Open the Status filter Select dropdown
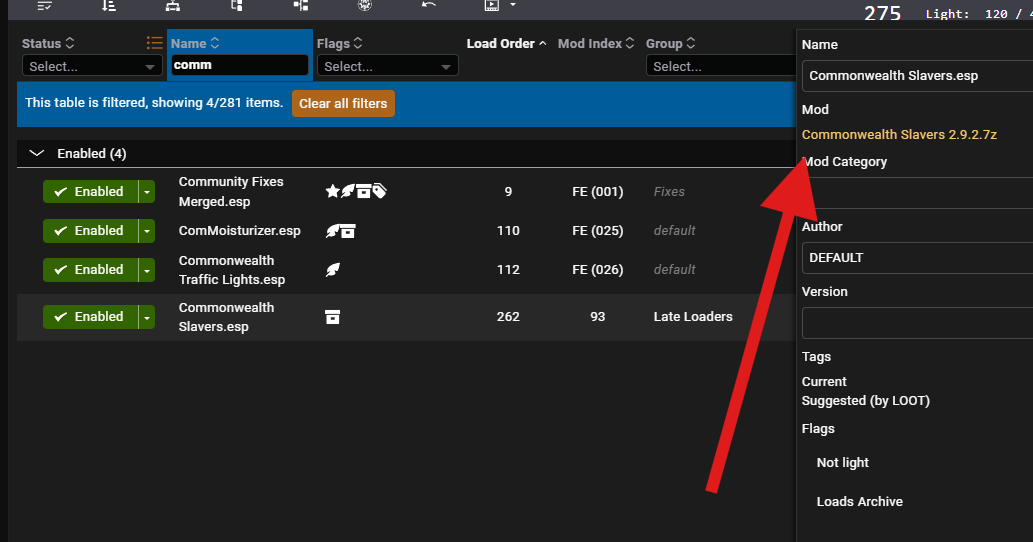Viewport: 1033px width, 542px height. pyautogui.click(x=92, y=66)
